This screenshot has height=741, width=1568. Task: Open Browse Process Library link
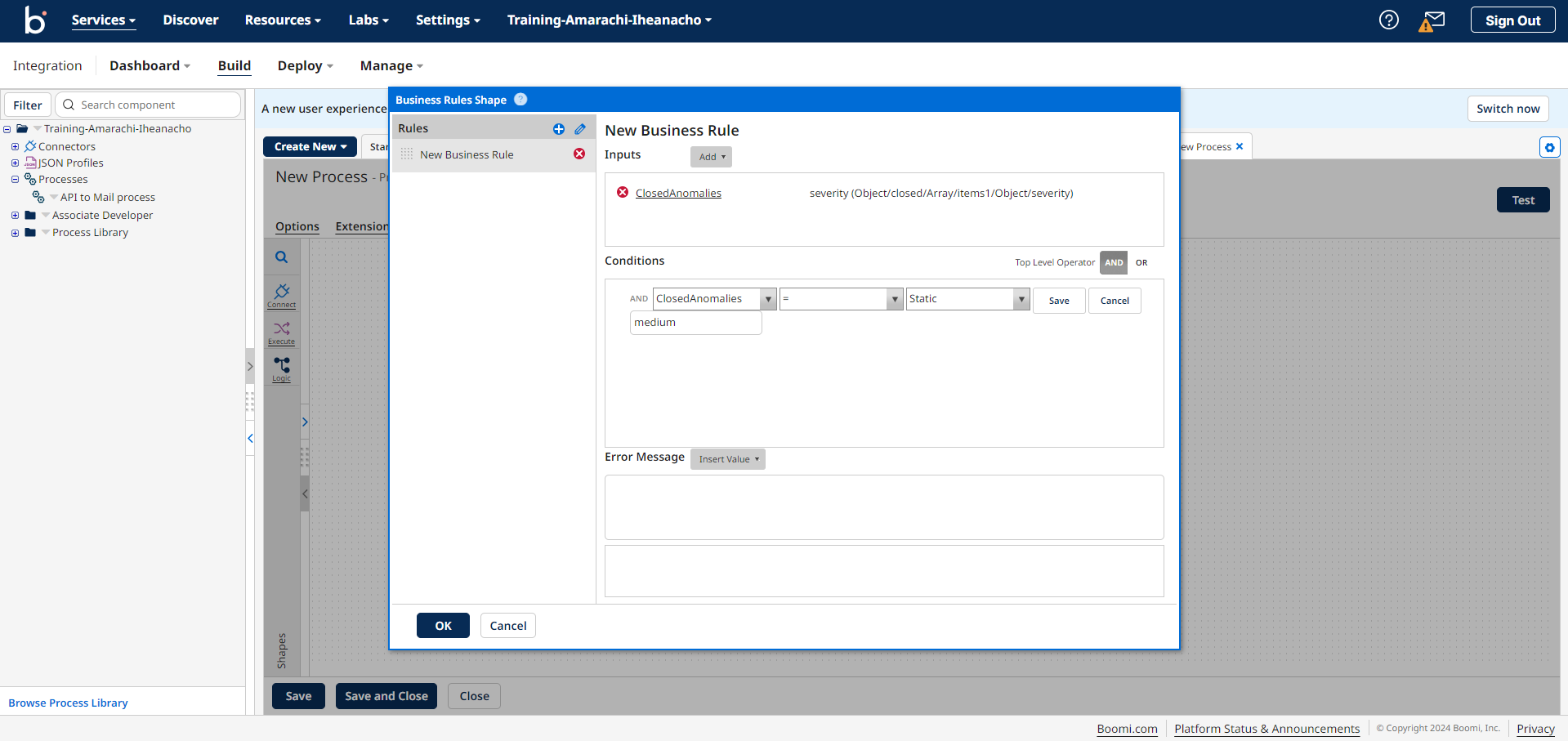[68, 703]
